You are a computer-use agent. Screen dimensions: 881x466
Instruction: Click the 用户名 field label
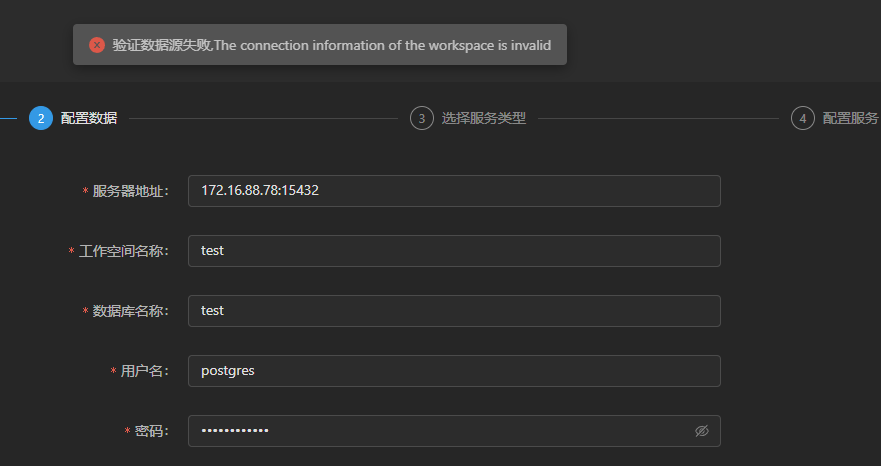tap(143, 371)
